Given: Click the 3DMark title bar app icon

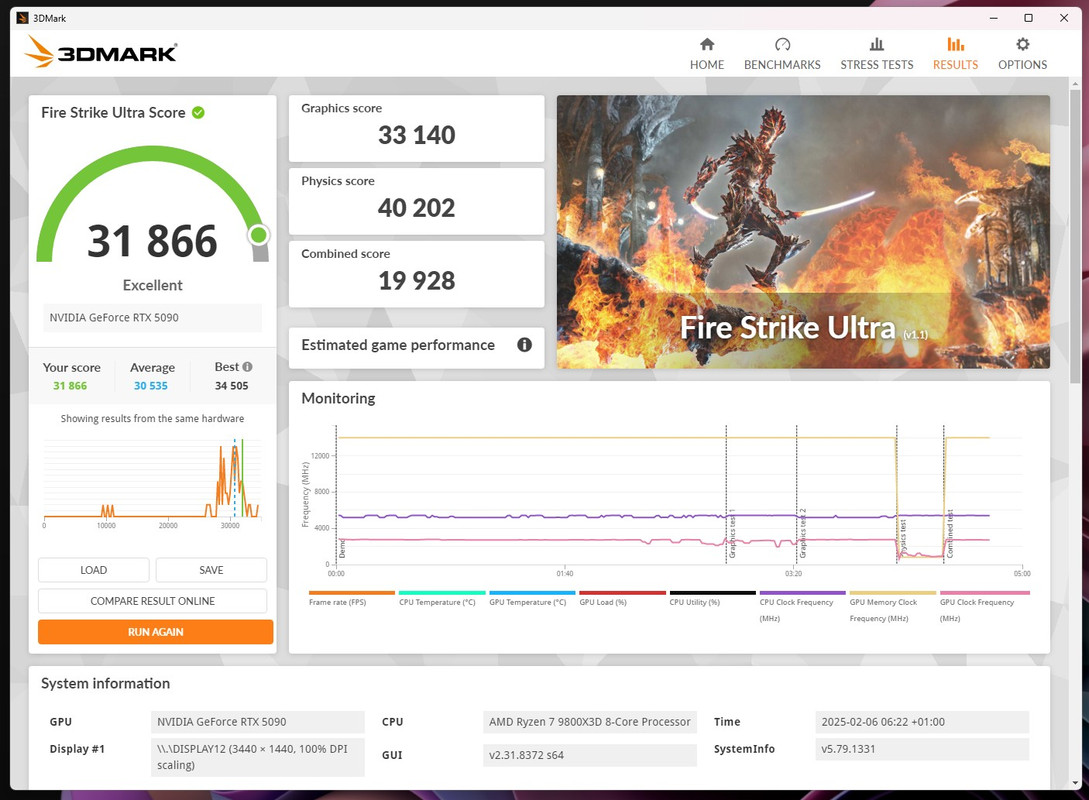Looking at the screenshot, I should point(22,18).
